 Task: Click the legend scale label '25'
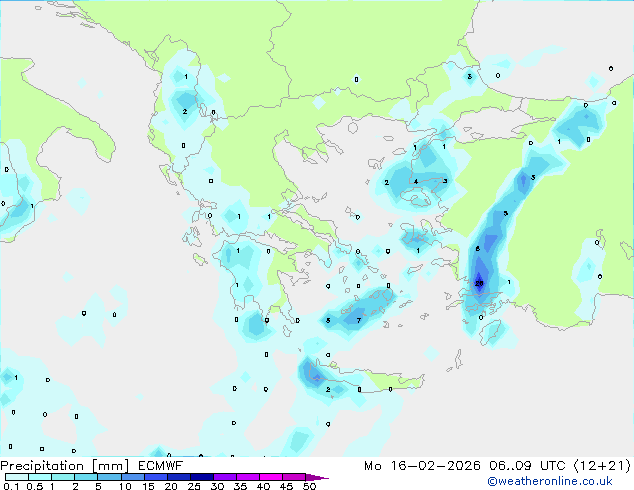pyautogui.click(x=194, y=486)
